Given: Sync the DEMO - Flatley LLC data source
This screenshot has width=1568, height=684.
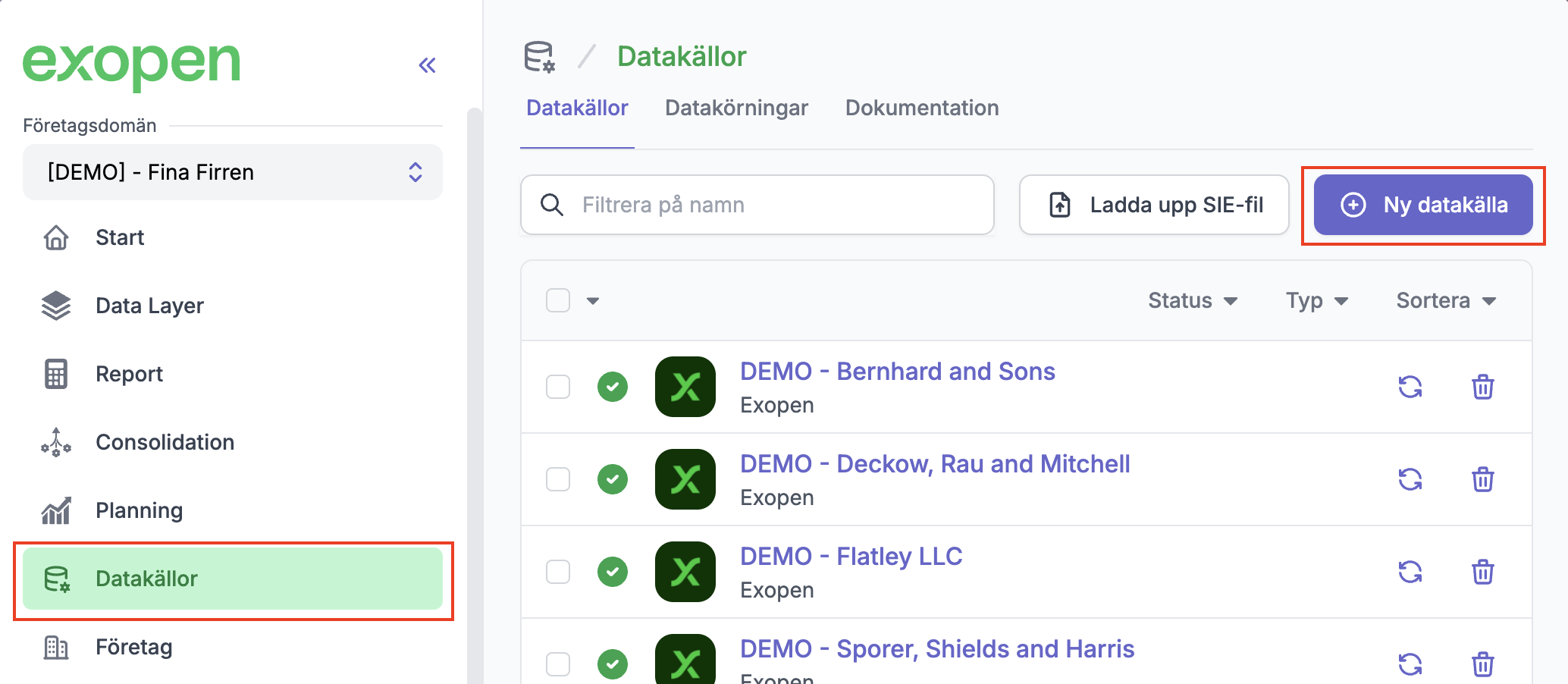Looking at the screenshot, I should [1410, 572].
